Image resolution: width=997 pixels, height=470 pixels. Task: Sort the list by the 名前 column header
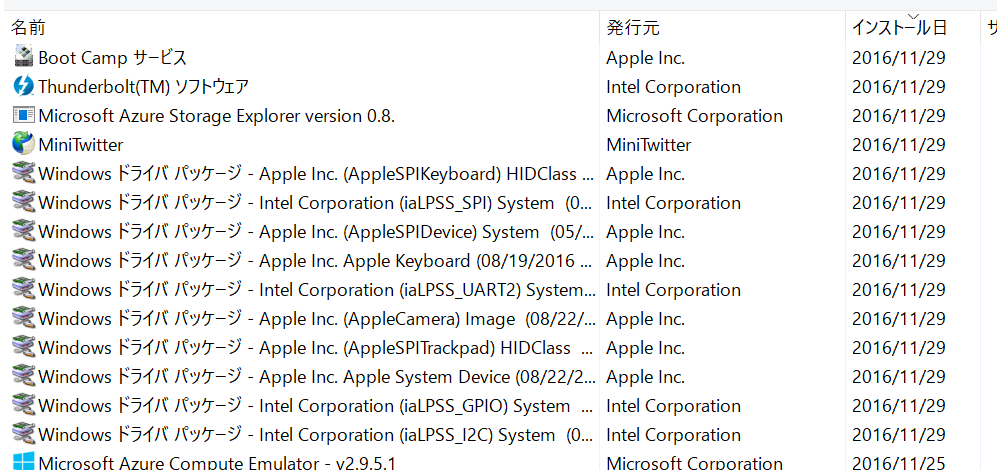29,27
